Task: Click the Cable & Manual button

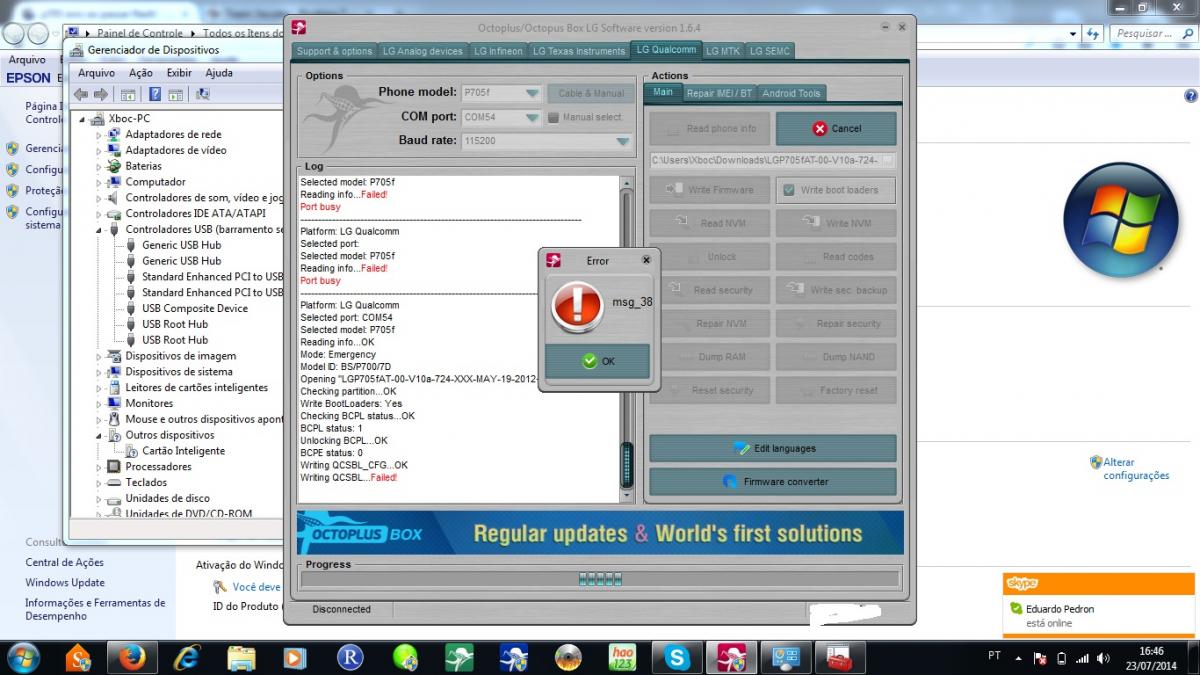Action: click(591, 93)
